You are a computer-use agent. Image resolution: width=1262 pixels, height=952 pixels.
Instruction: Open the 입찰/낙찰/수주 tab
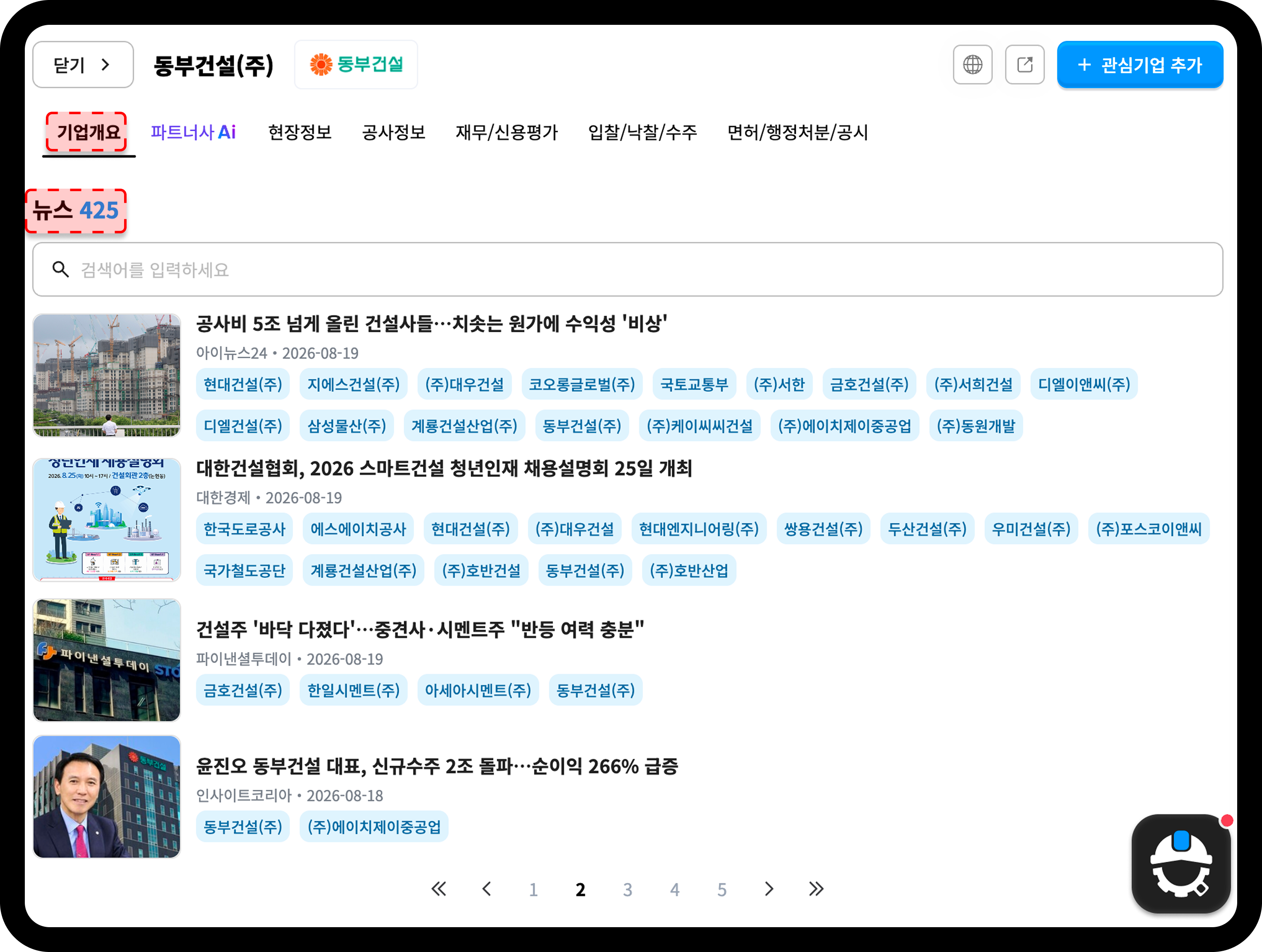pyautogui.click(x=642, y=132)
